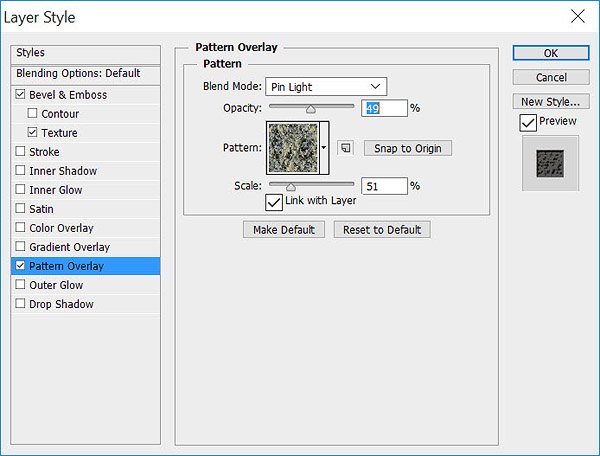Click the granite pattern swatch thumbnail
The width and height of the screenshot is (600, 456).
tap(293, 148)
